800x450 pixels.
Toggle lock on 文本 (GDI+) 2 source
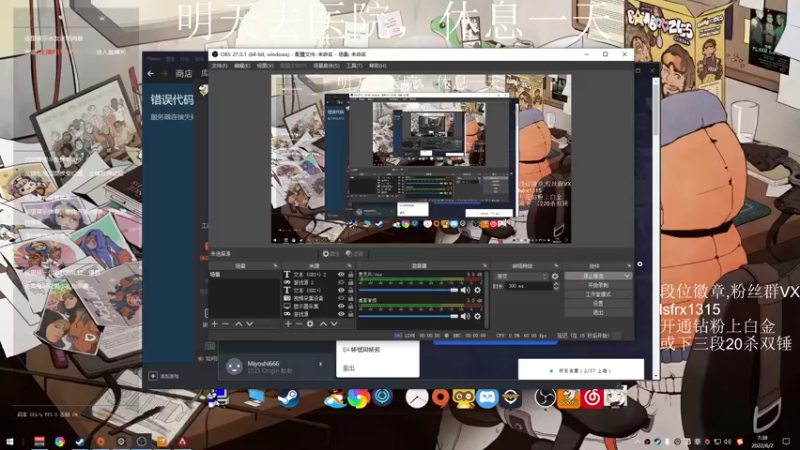tap(351, 274)
